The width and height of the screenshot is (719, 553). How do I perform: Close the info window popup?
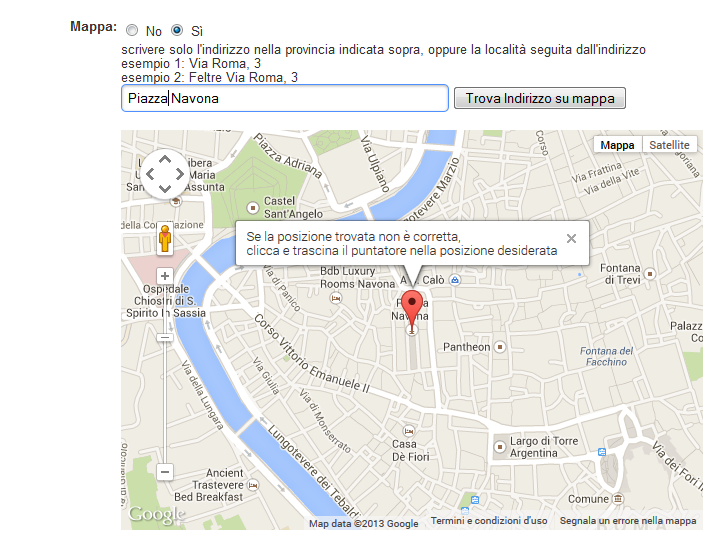(x=571, y=238)
